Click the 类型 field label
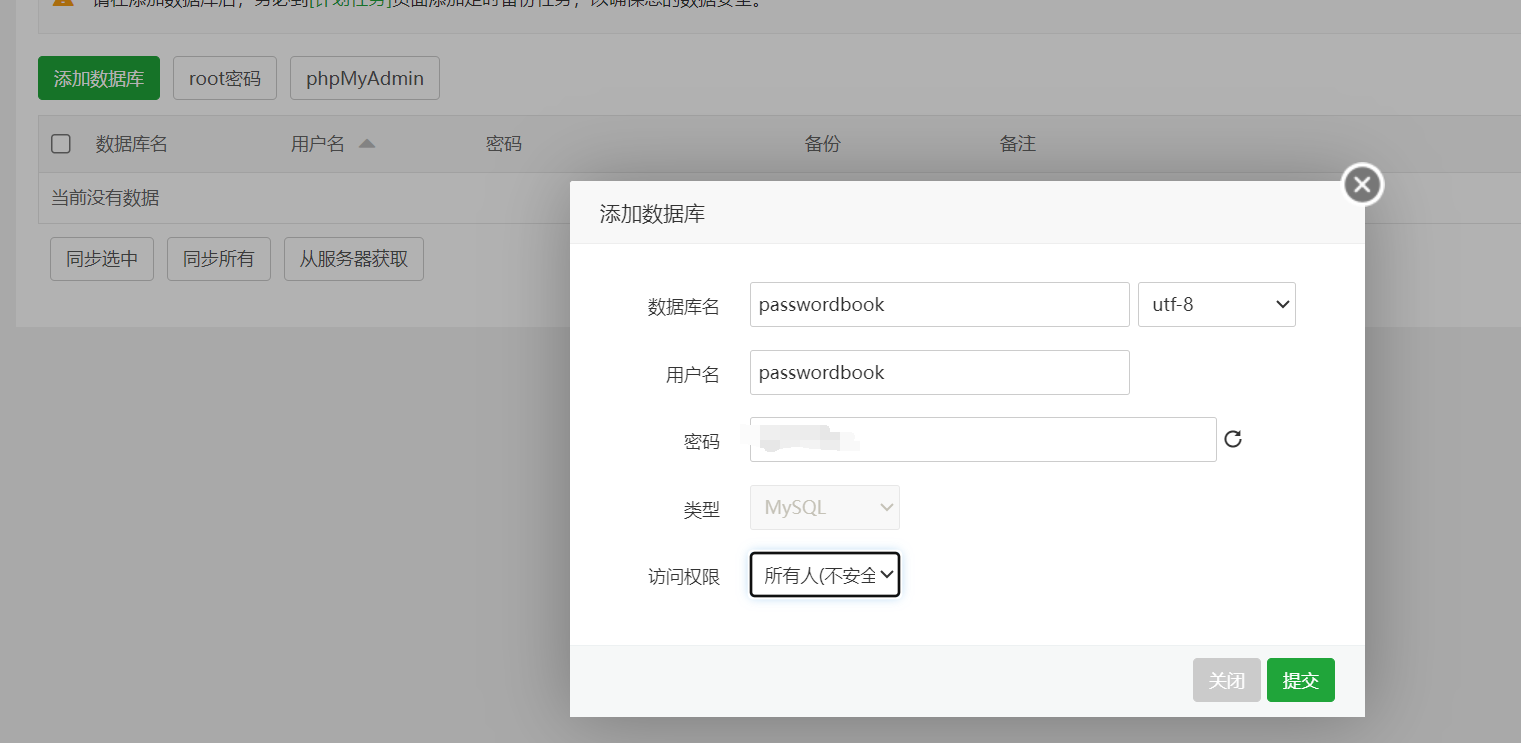This screenshot has width=1521, height=743. click(x=702, y=509)
